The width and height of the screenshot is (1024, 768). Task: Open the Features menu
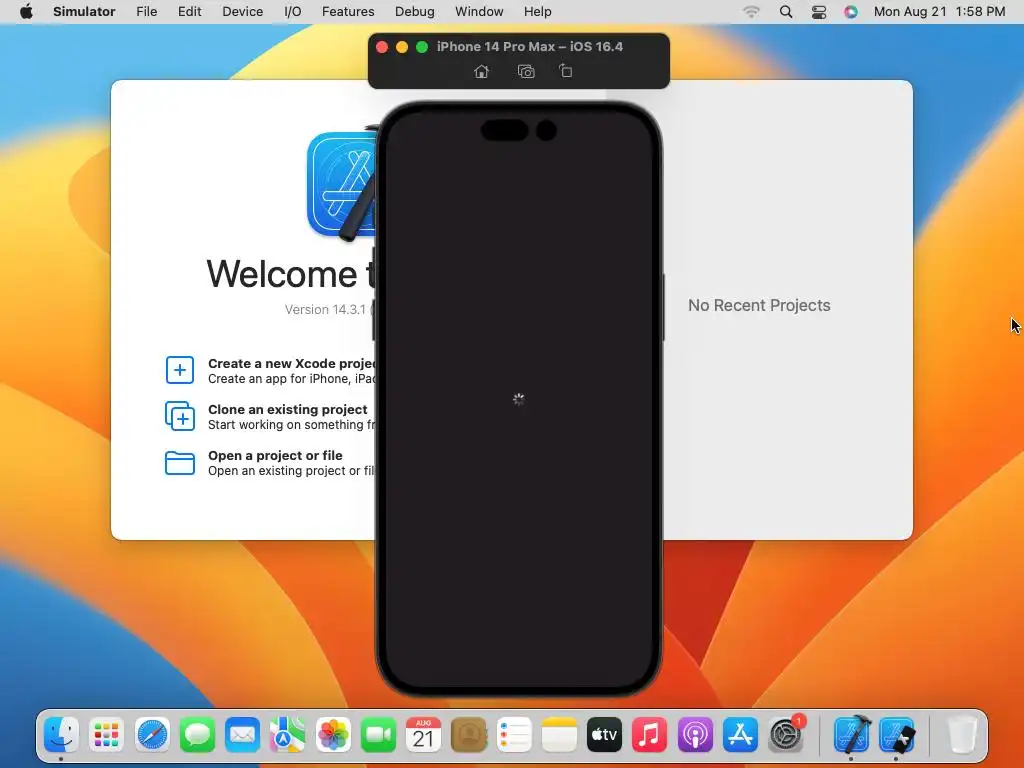coord(348,11)
